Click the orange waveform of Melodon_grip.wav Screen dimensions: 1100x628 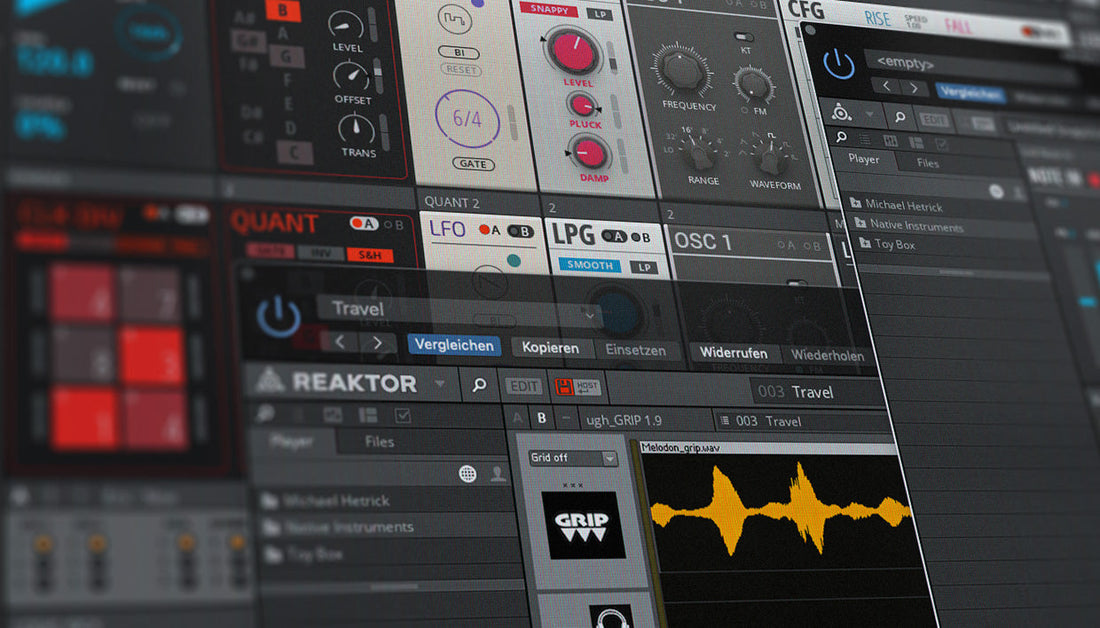(x=779, y=509)
